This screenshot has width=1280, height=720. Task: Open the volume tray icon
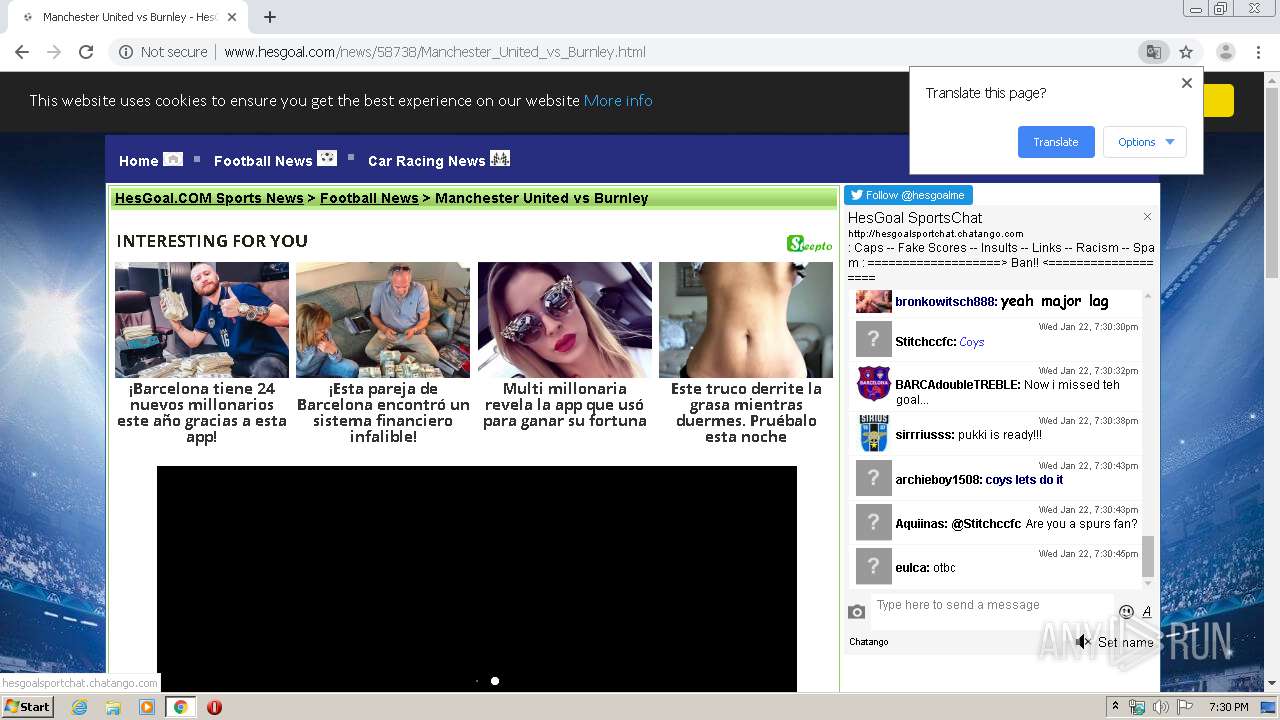point(1160,707)
